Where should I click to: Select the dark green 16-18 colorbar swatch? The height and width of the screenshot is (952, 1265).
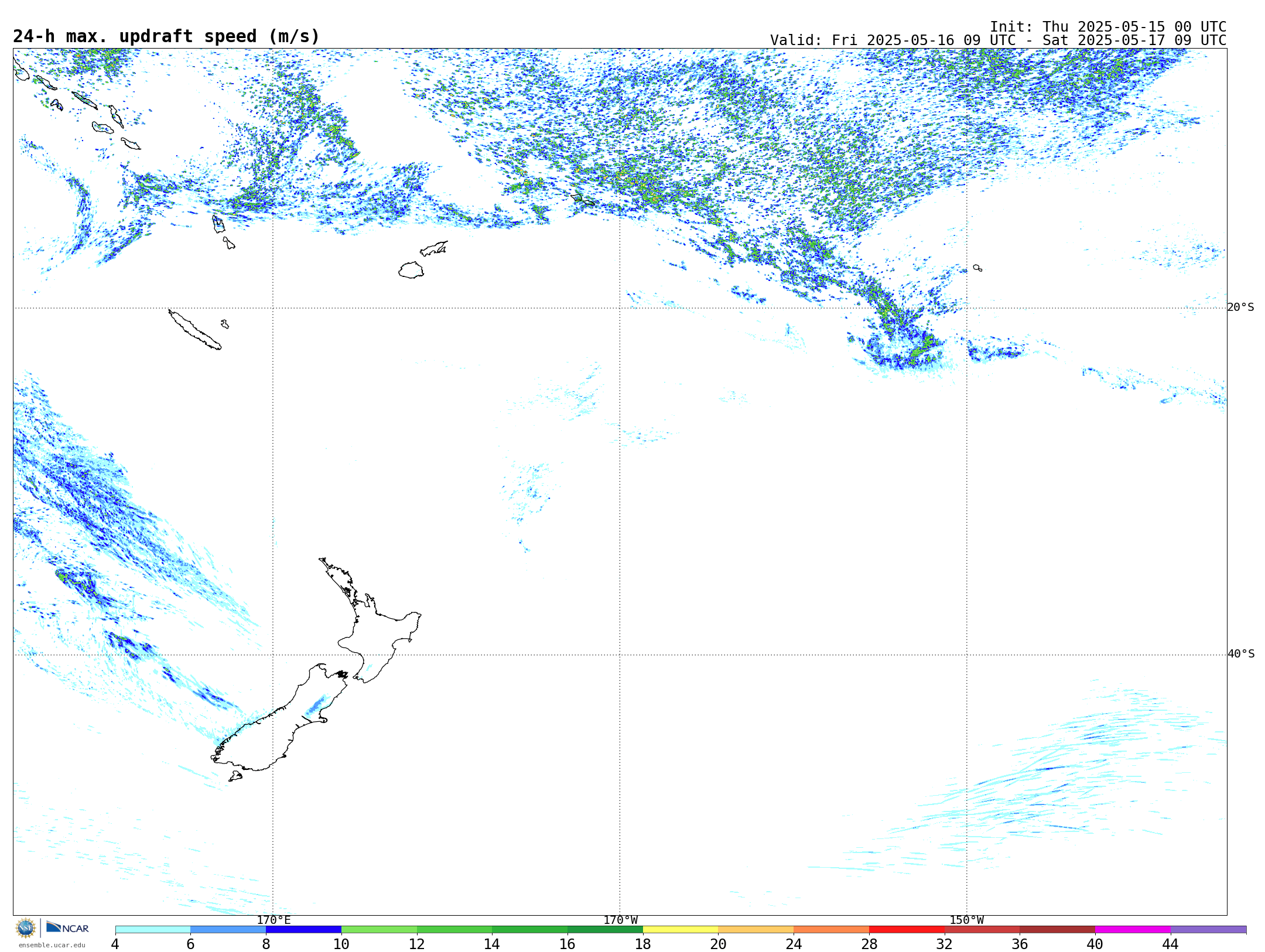605,930
